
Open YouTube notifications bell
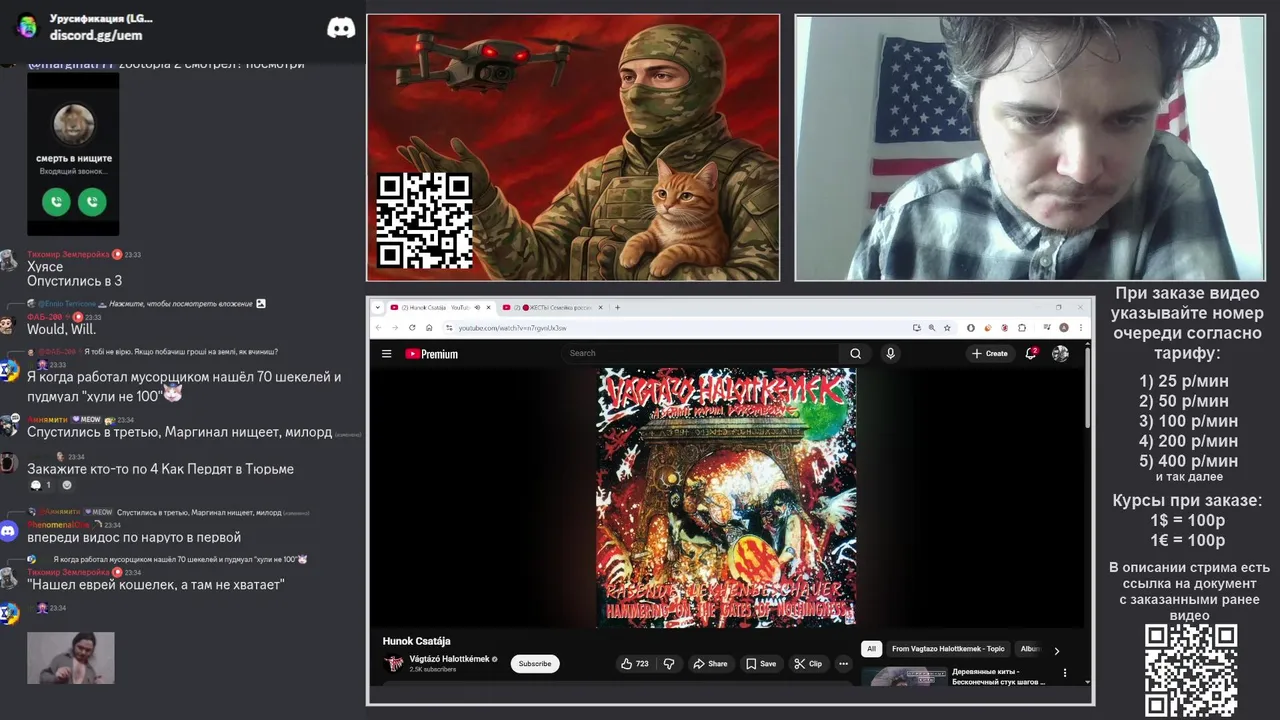[x=1031, y=353]
